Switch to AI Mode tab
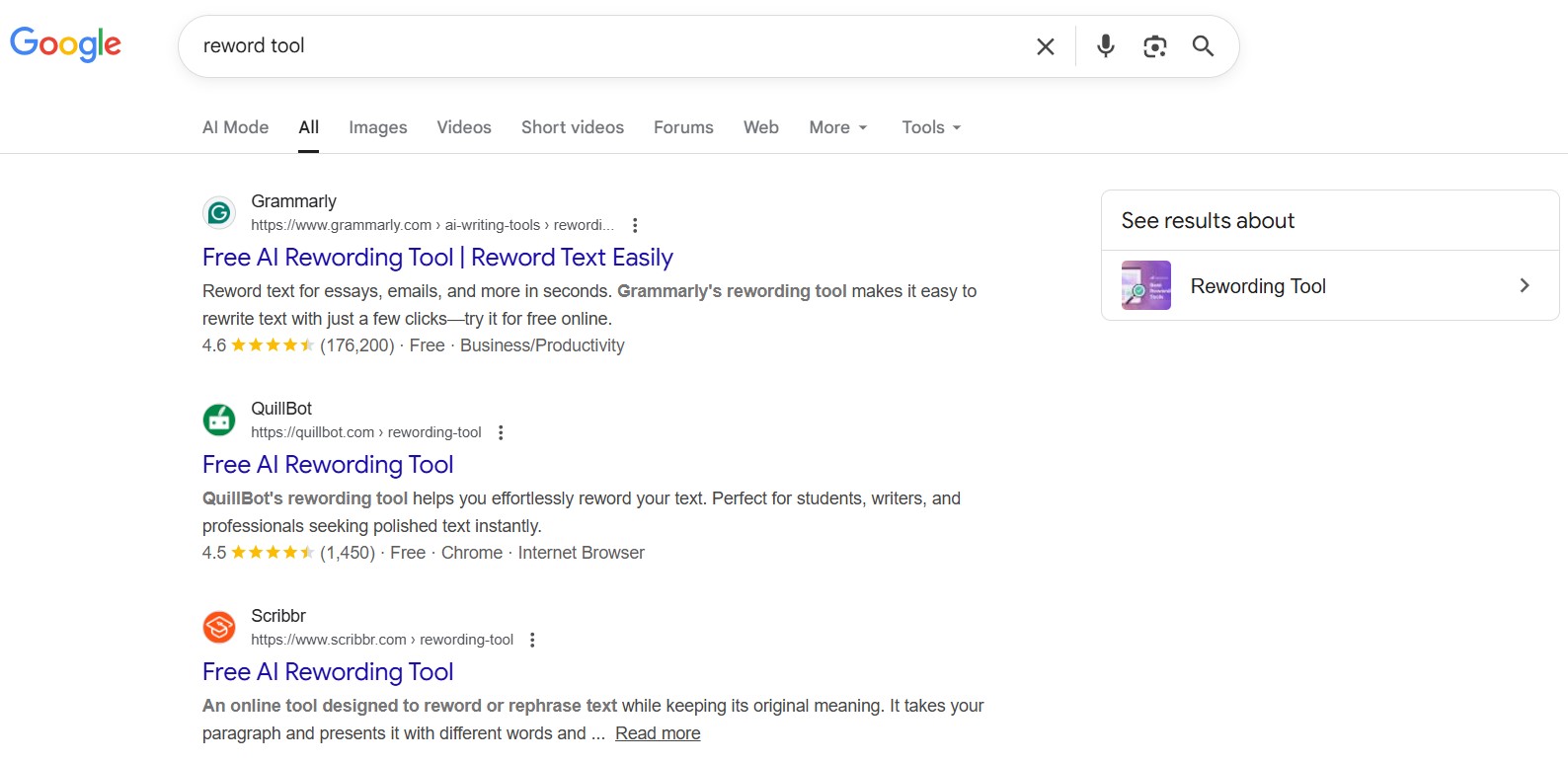 235,127
